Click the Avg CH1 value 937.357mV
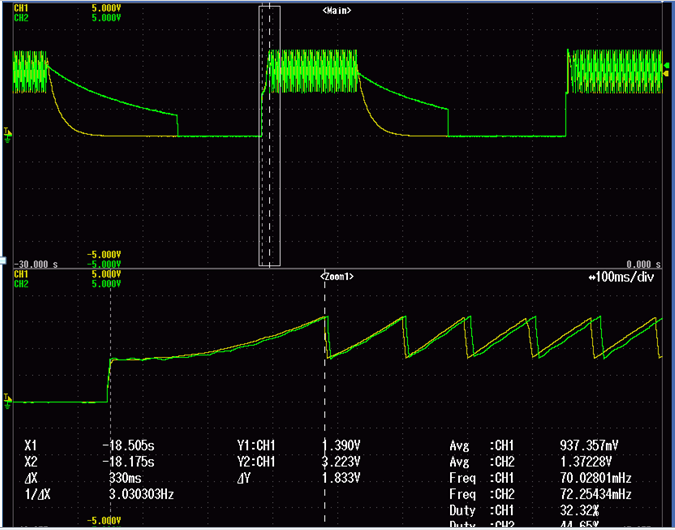 588,446
